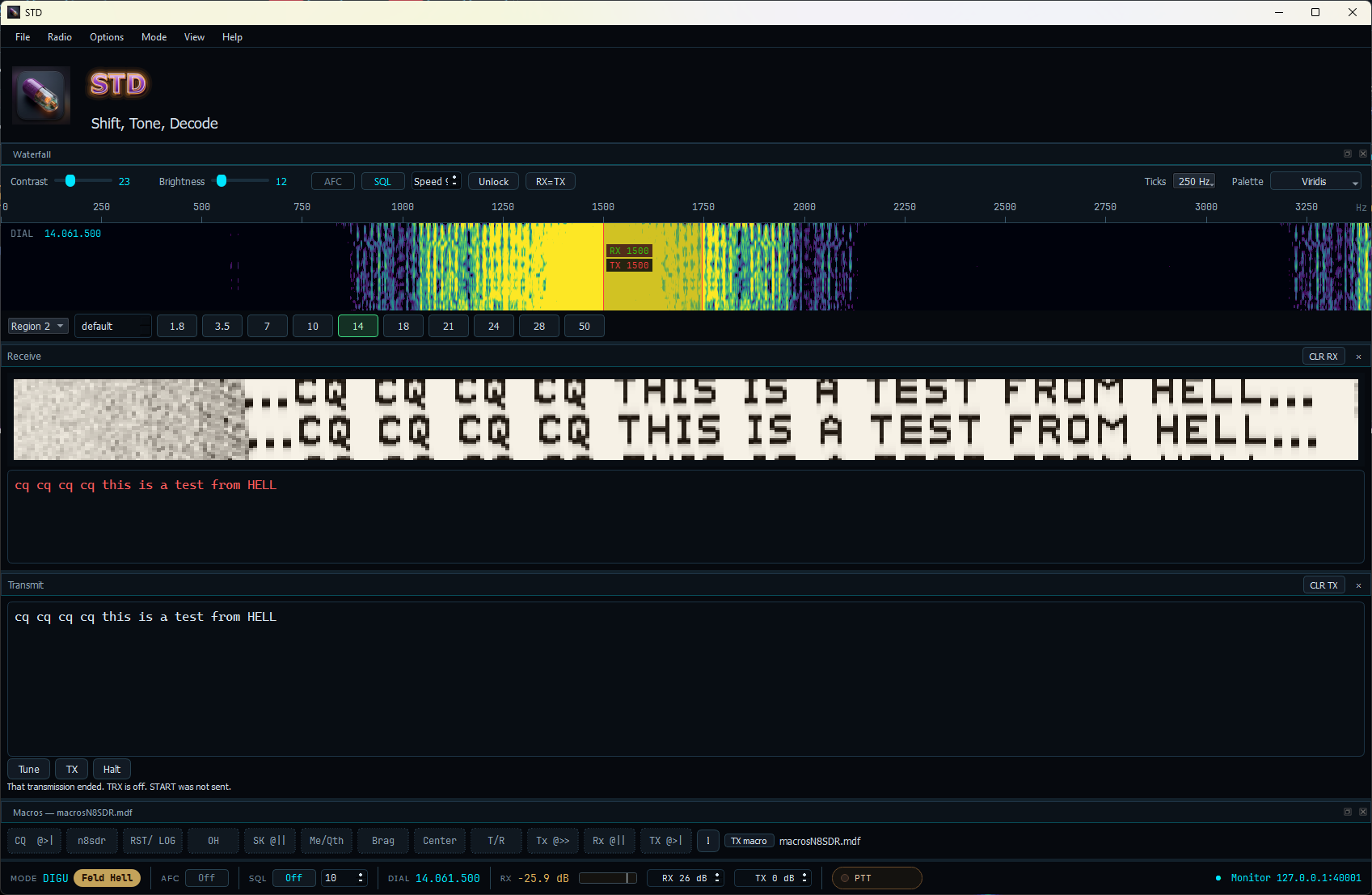The image size is (1372, 895).
Task: Run the 'CQ @>|' macro
Action: [34, 841]
